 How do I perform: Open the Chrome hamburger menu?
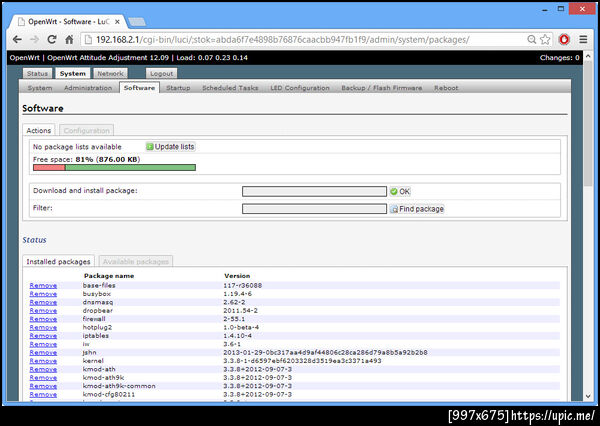(x=583, y=39)
